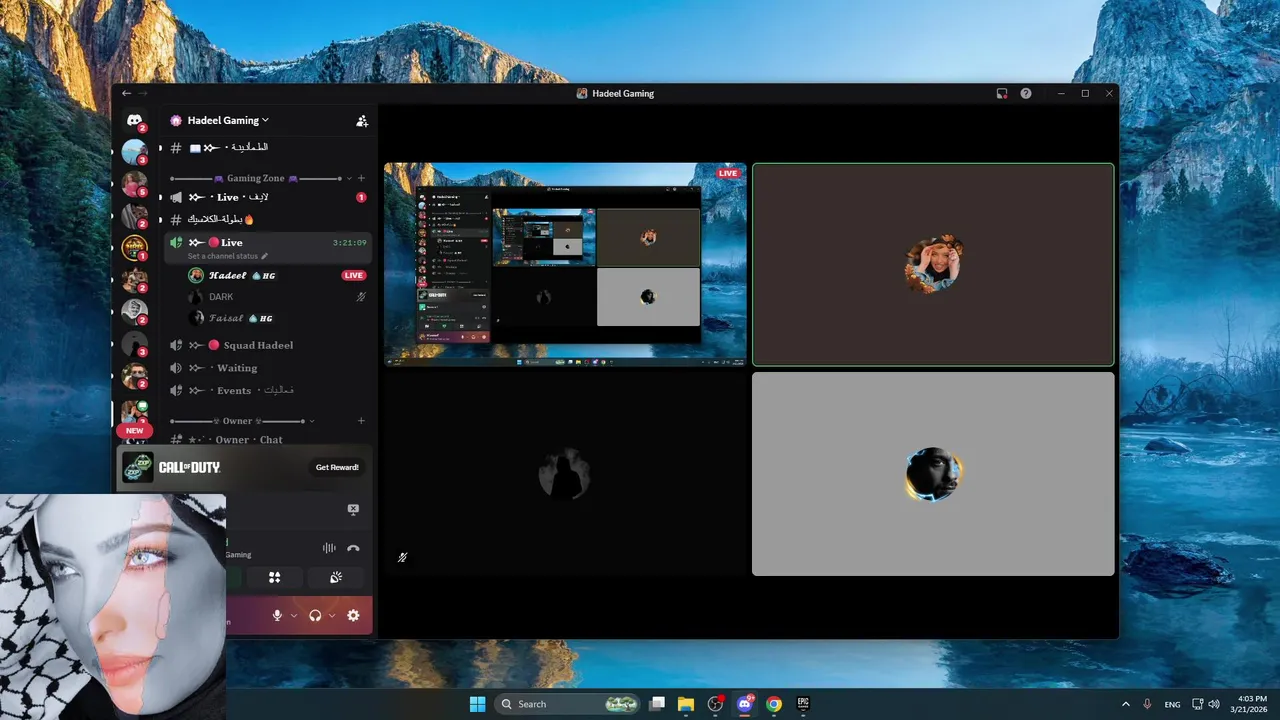Open the activities shapes button
Screen dimensions: 1280x720
pyautogui.click(x=274, y=577)
